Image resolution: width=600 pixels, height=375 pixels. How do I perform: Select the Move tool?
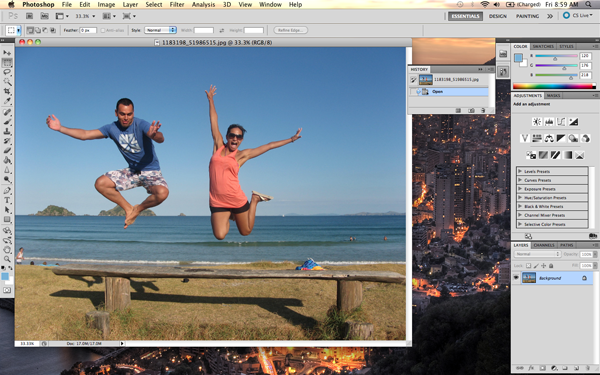(7, 53)
